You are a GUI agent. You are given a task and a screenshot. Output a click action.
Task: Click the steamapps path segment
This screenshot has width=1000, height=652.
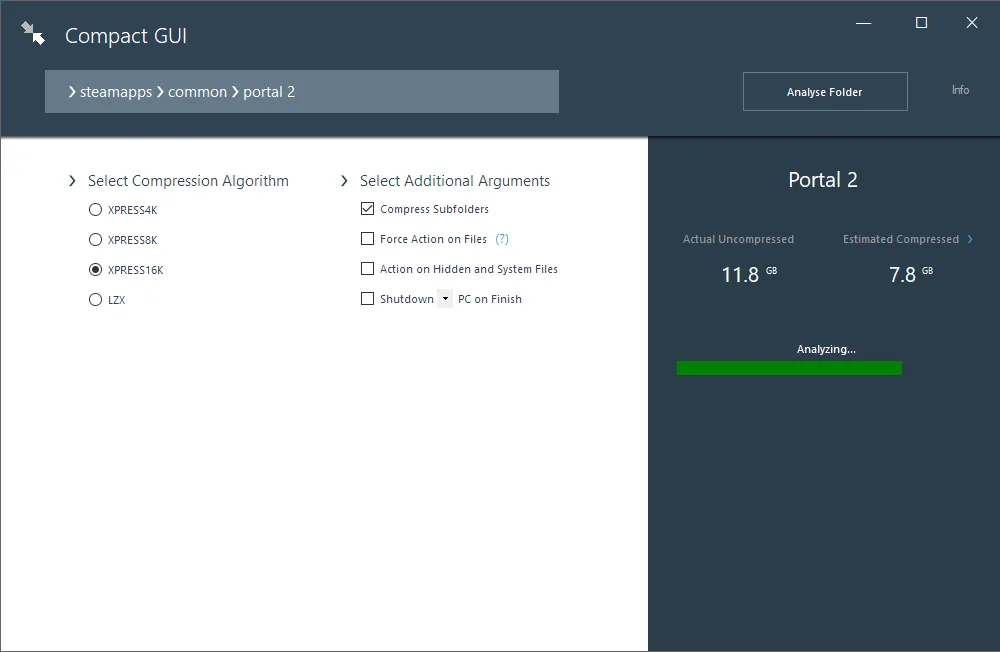click(x=115, y=92)
